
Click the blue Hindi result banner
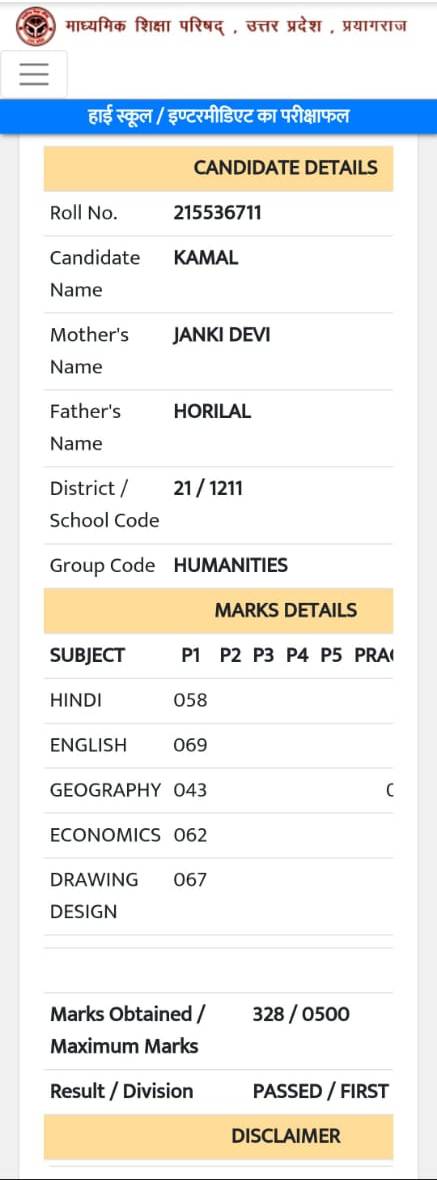pos(218,117)
